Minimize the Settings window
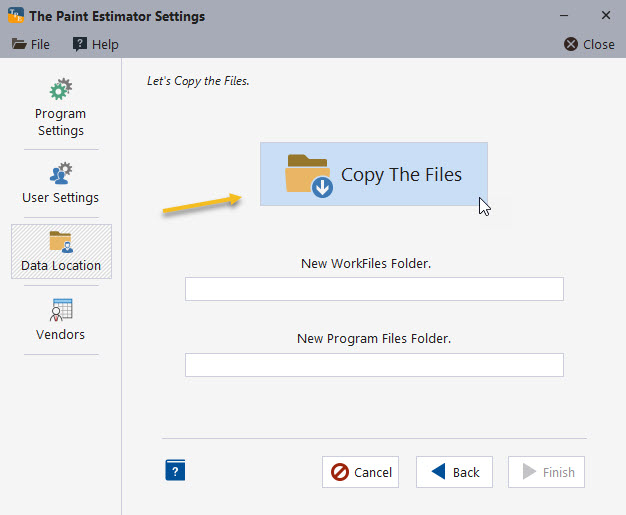The image size is (626, 515). click(564, 16)
